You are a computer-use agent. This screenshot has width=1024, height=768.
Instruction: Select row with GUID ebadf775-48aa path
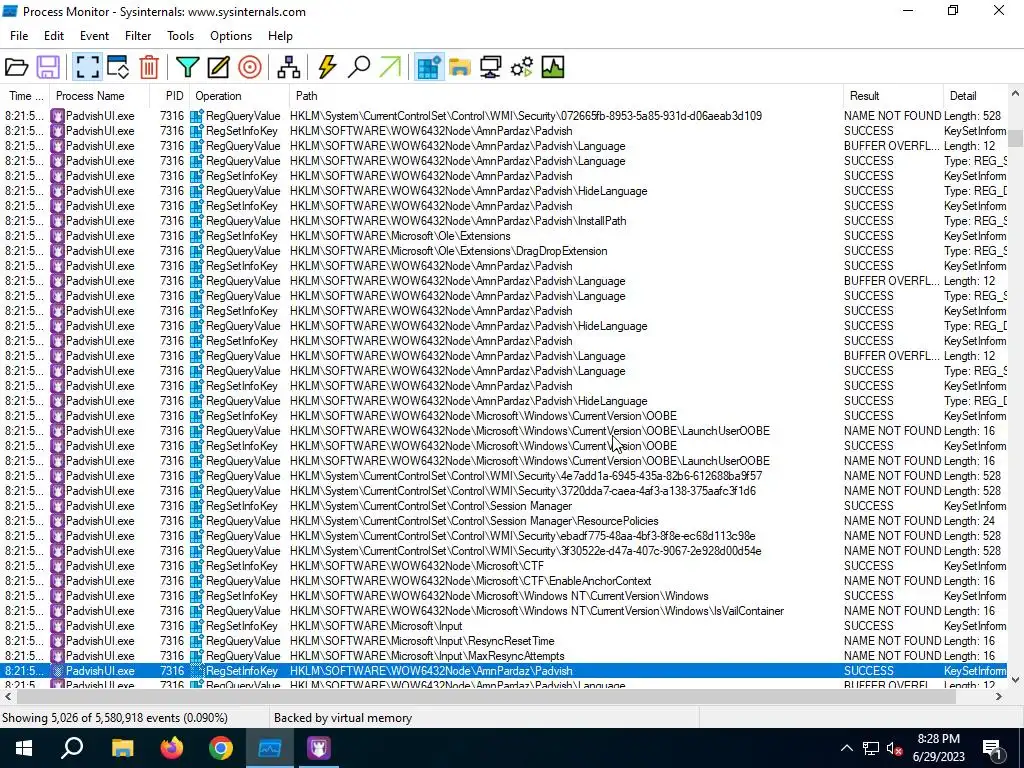pyautogui.click(x=503, y=536)
